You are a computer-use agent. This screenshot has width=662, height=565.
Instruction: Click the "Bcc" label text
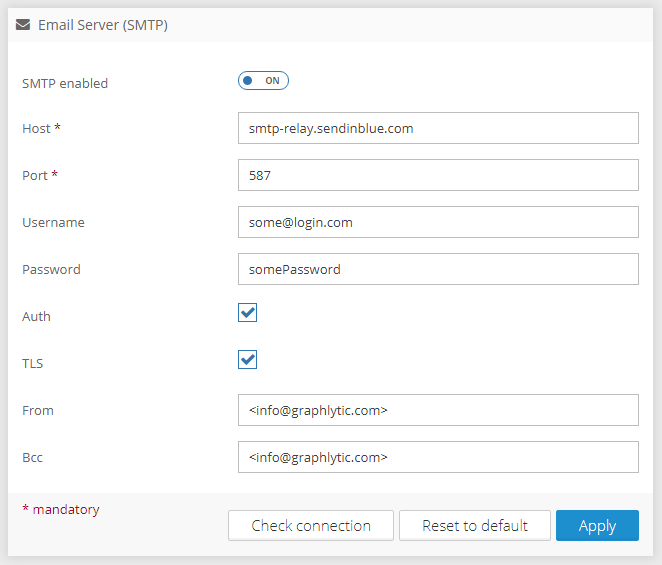click(x=33, y=458)
